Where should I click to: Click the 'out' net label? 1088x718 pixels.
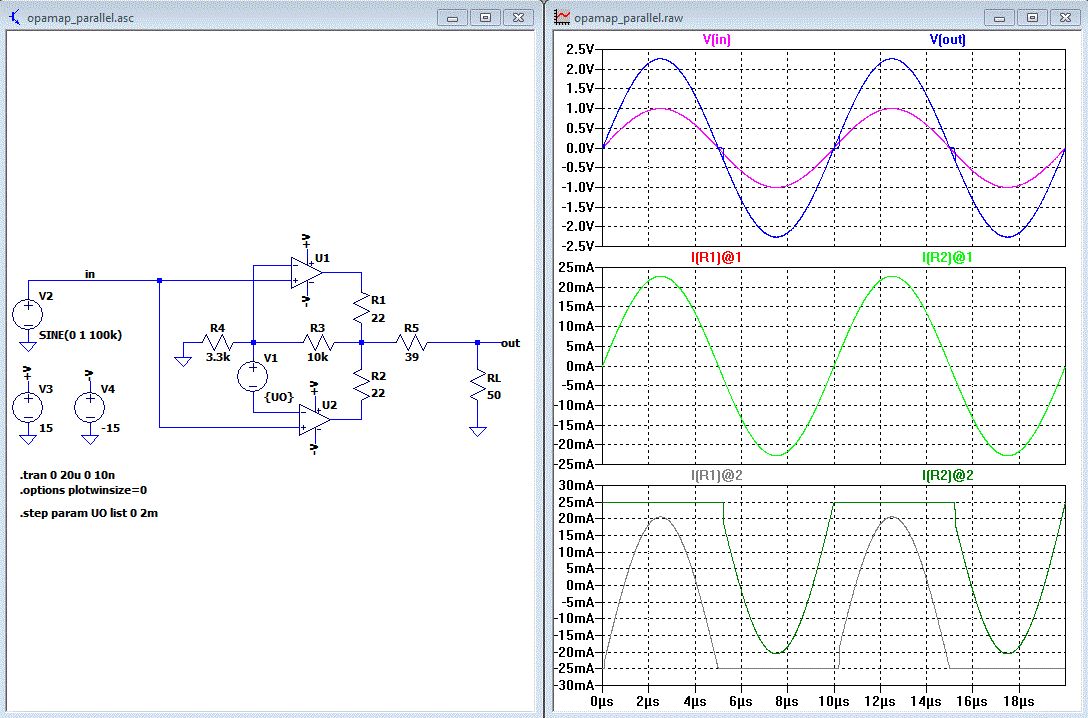coord(511,343)
